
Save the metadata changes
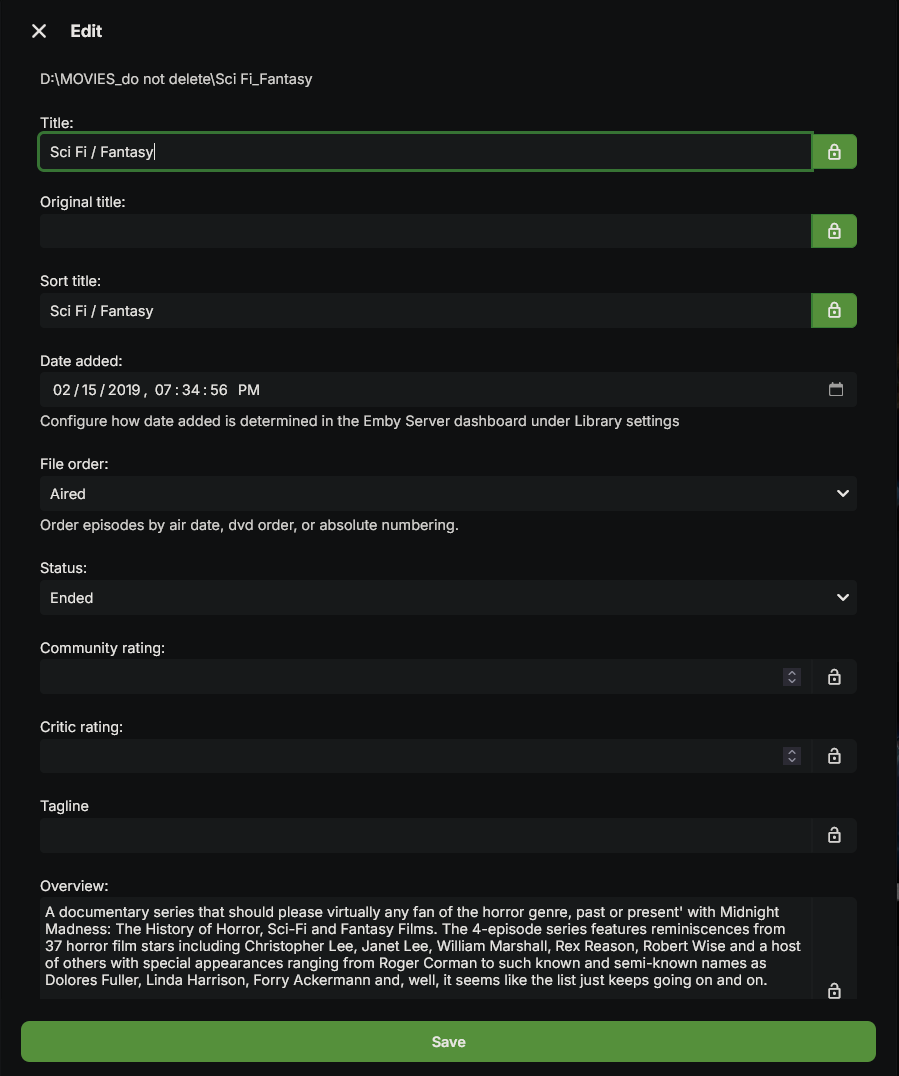(448, 1042)
